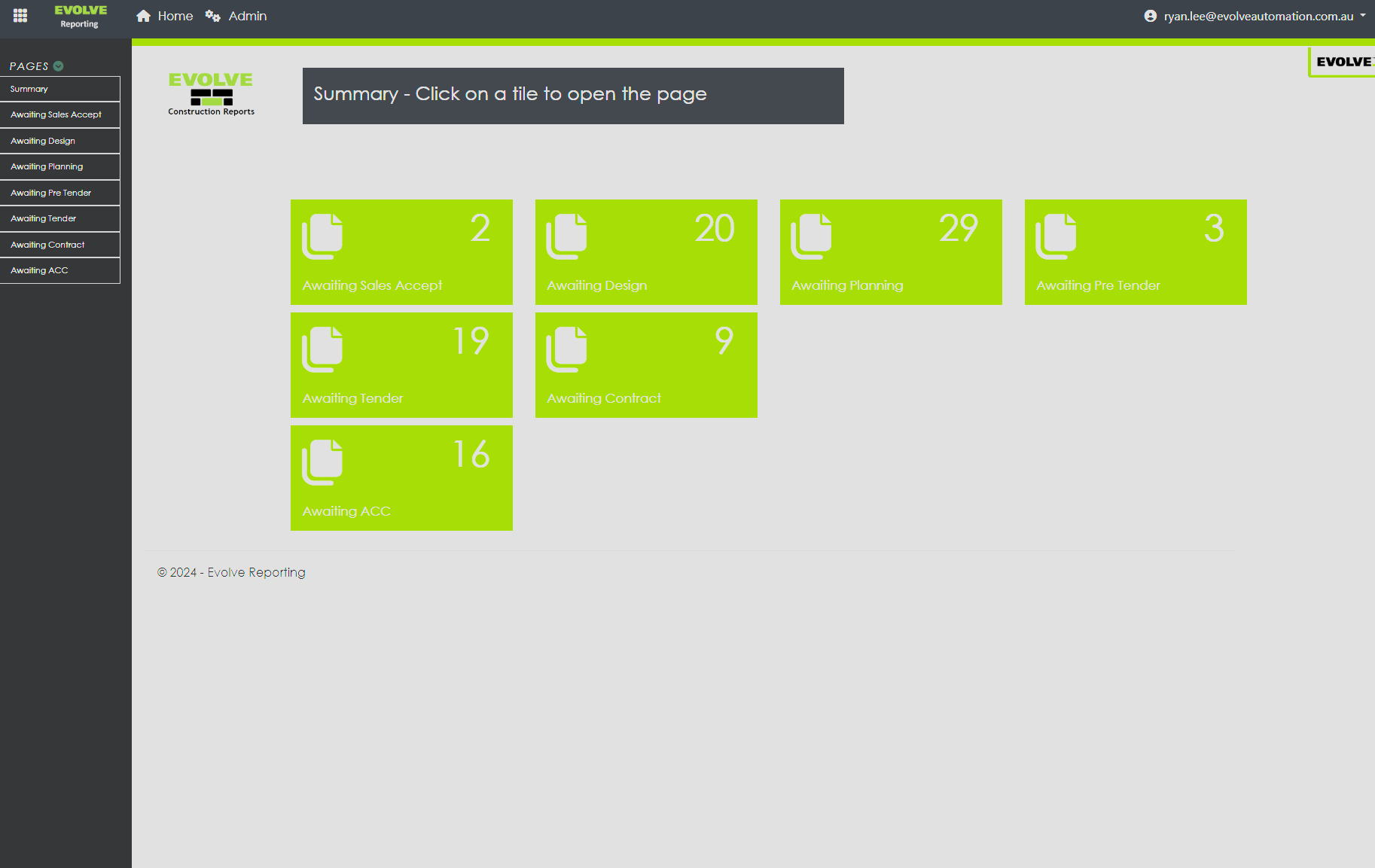Open the Admin navigation link

click(247, 16)
